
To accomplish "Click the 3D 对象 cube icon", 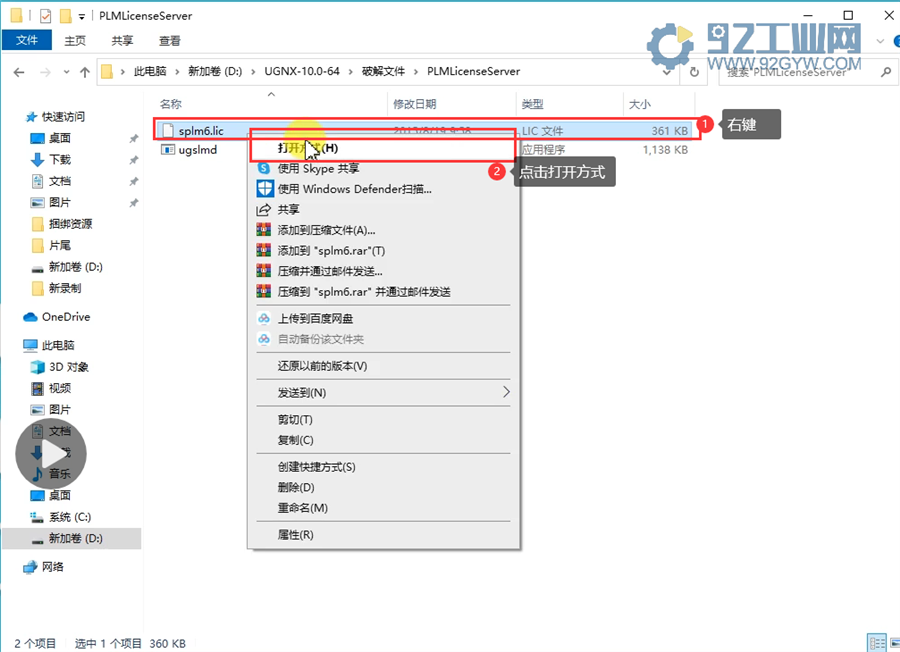I will point(37,367).
